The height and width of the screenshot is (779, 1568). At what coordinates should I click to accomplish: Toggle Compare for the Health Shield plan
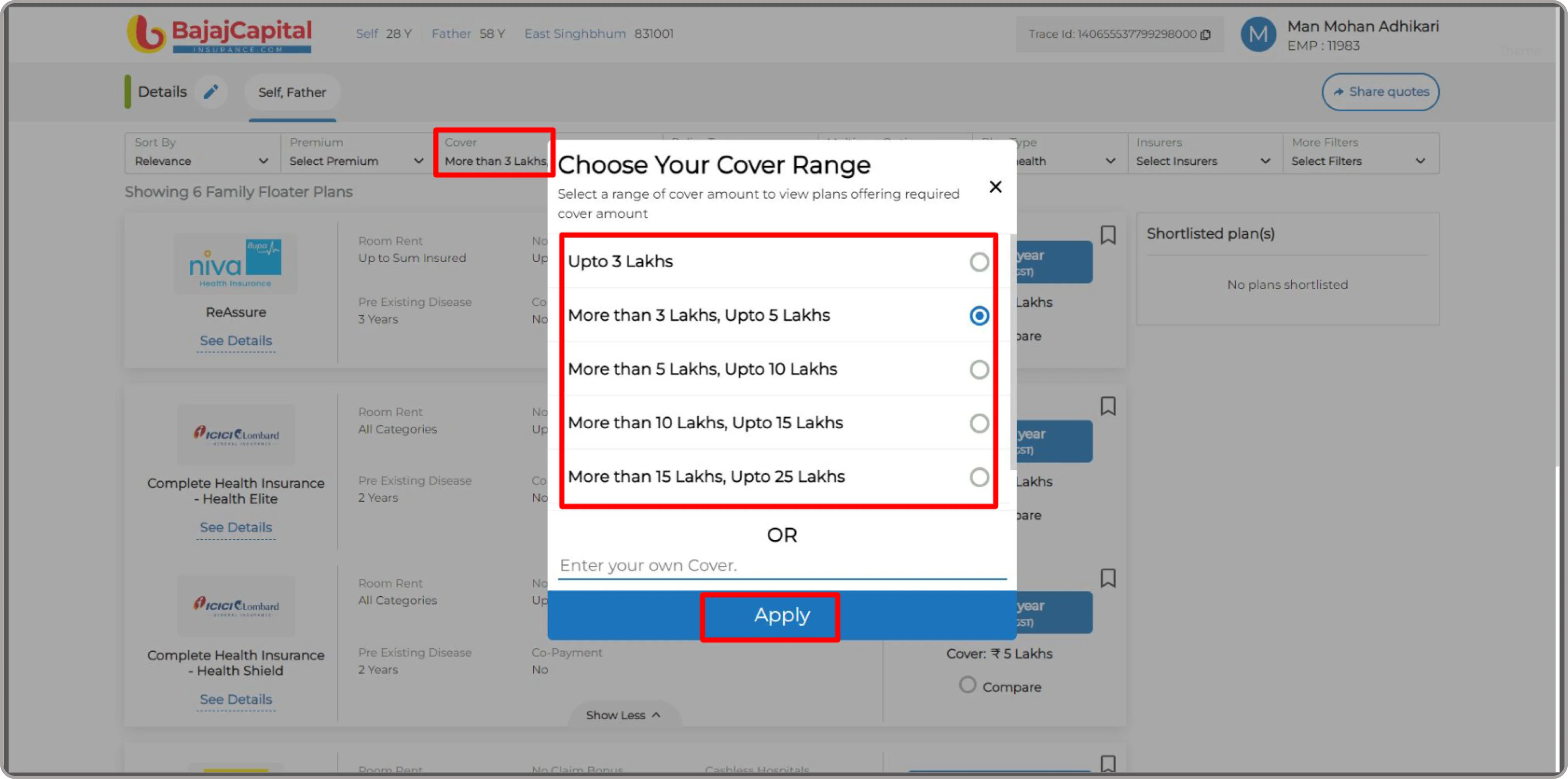pyautogui.click(x=967, y=685)
